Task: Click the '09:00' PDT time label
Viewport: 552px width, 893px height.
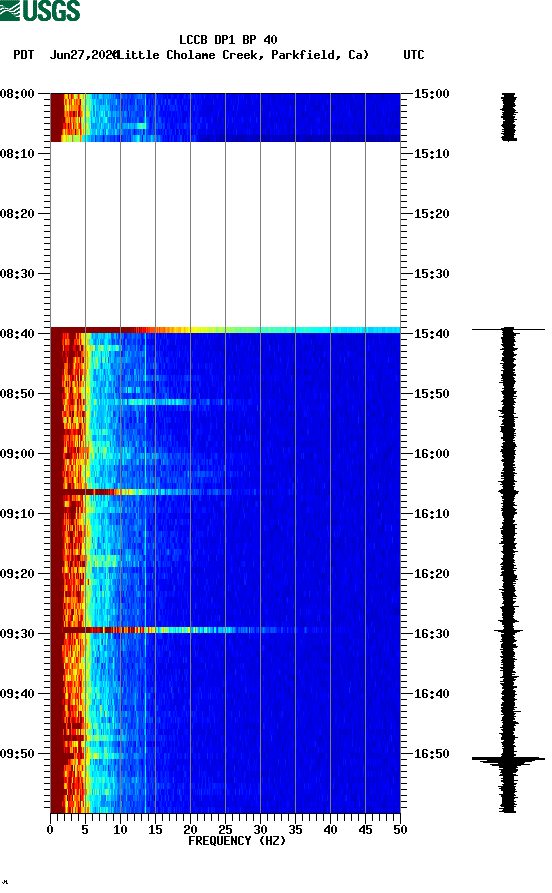Action: coord(18,454)
